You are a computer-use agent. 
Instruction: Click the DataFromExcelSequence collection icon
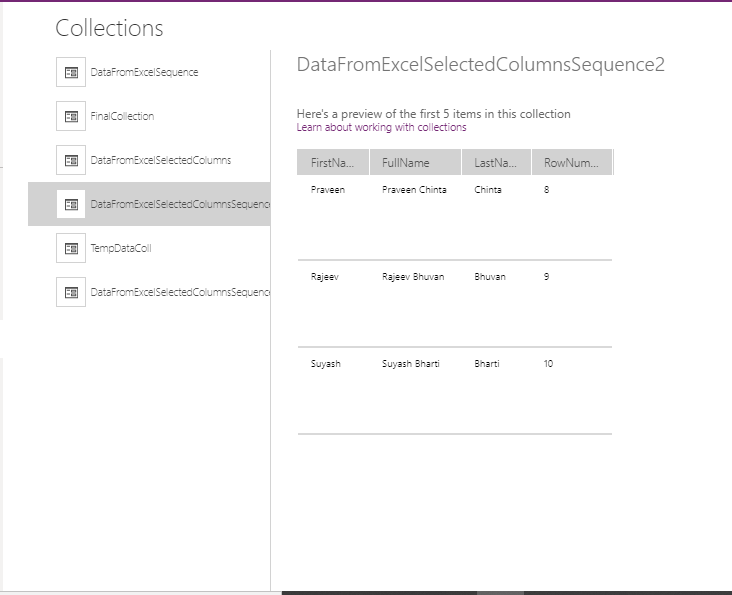[71, 72]
